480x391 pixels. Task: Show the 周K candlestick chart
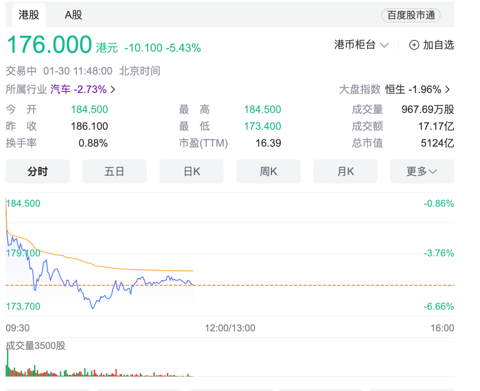(268, 171)
